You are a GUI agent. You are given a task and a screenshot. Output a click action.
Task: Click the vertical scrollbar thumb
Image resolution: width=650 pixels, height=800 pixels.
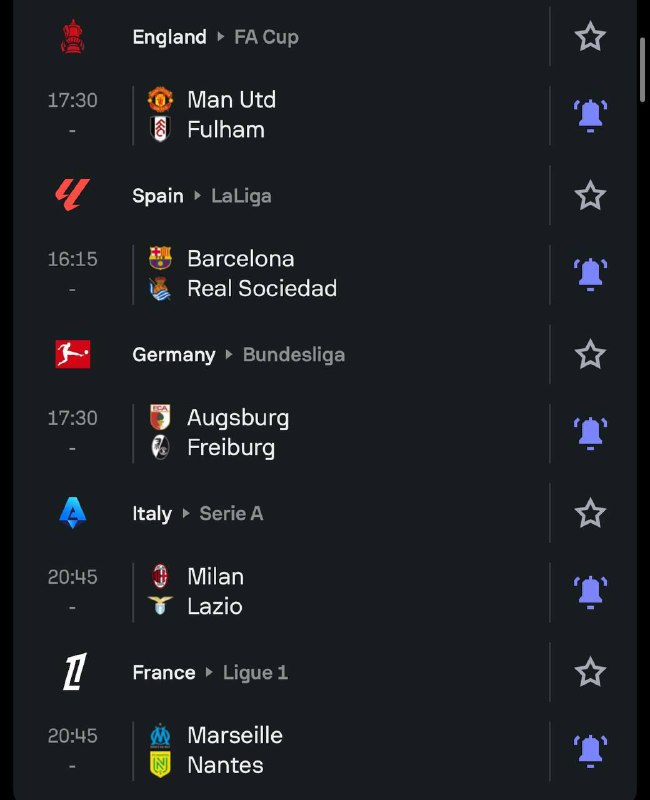pyautogui.click(x=643, y=70)
